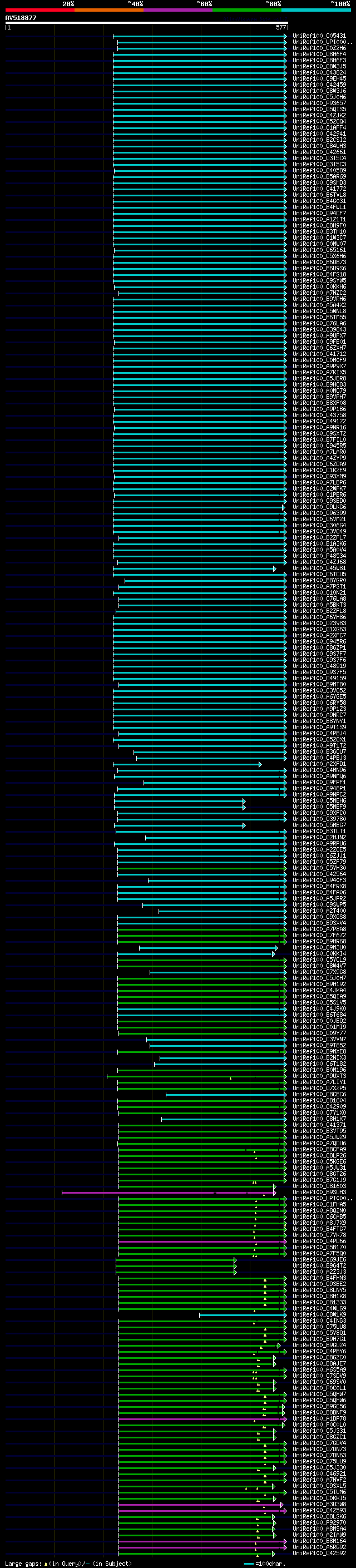The height and width of the screenshot is (1568, 356).
Task: Click the white AV518877 query sequence bar
Action: click(x=146, y=23)
